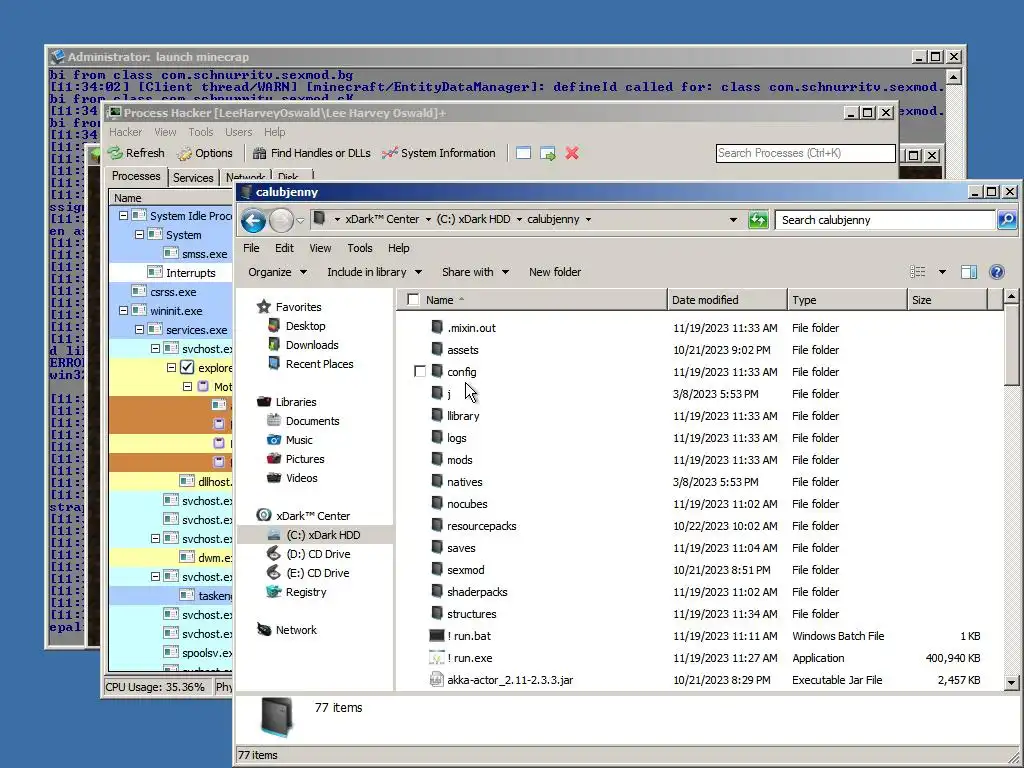Open Users menu in Process Hacker
Viewport: 1024px width, 768px height.
tap(238, 132)
